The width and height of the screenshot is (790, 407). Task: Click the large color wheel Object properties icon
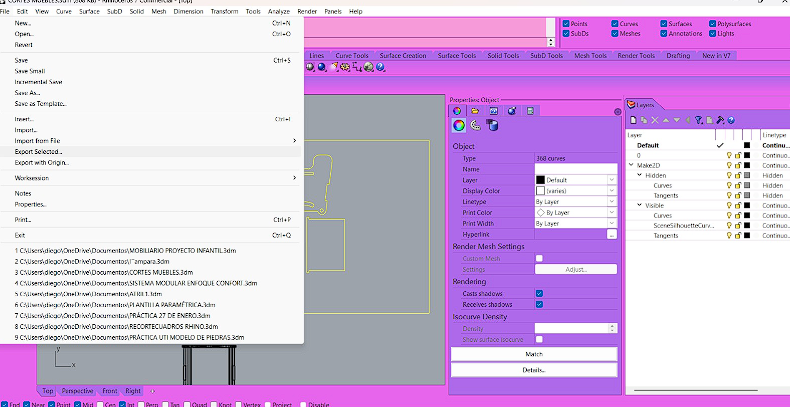(458, 125)
